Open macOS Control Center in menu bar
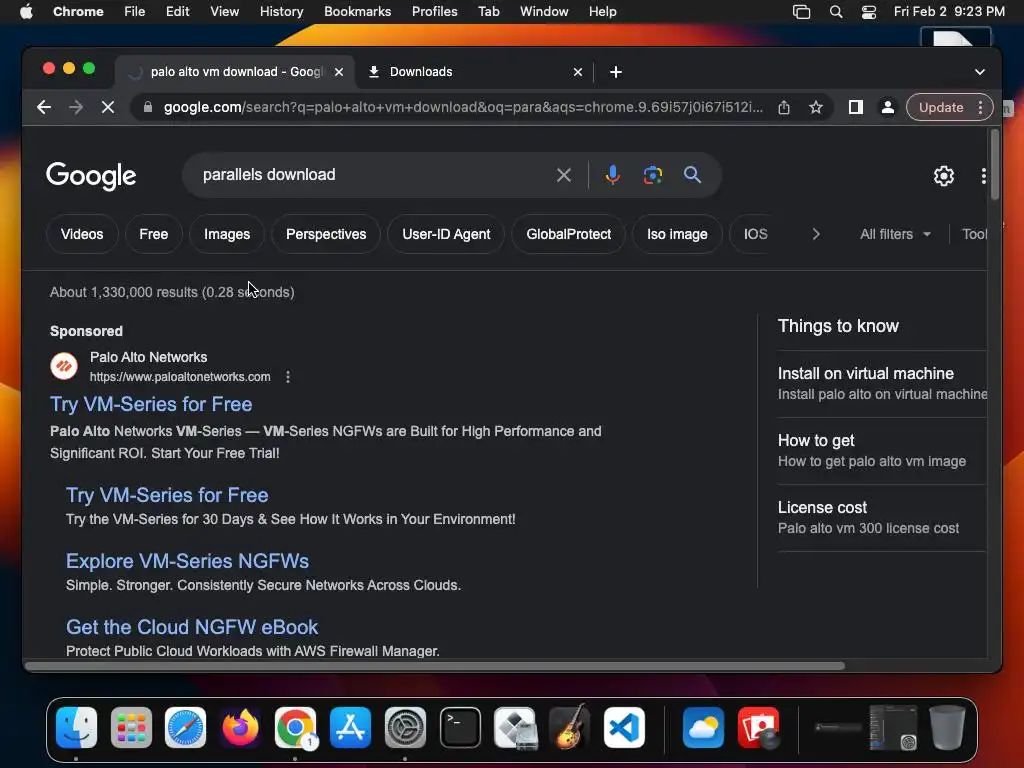Screen dimensions: 1024x768 coord(869,12)
